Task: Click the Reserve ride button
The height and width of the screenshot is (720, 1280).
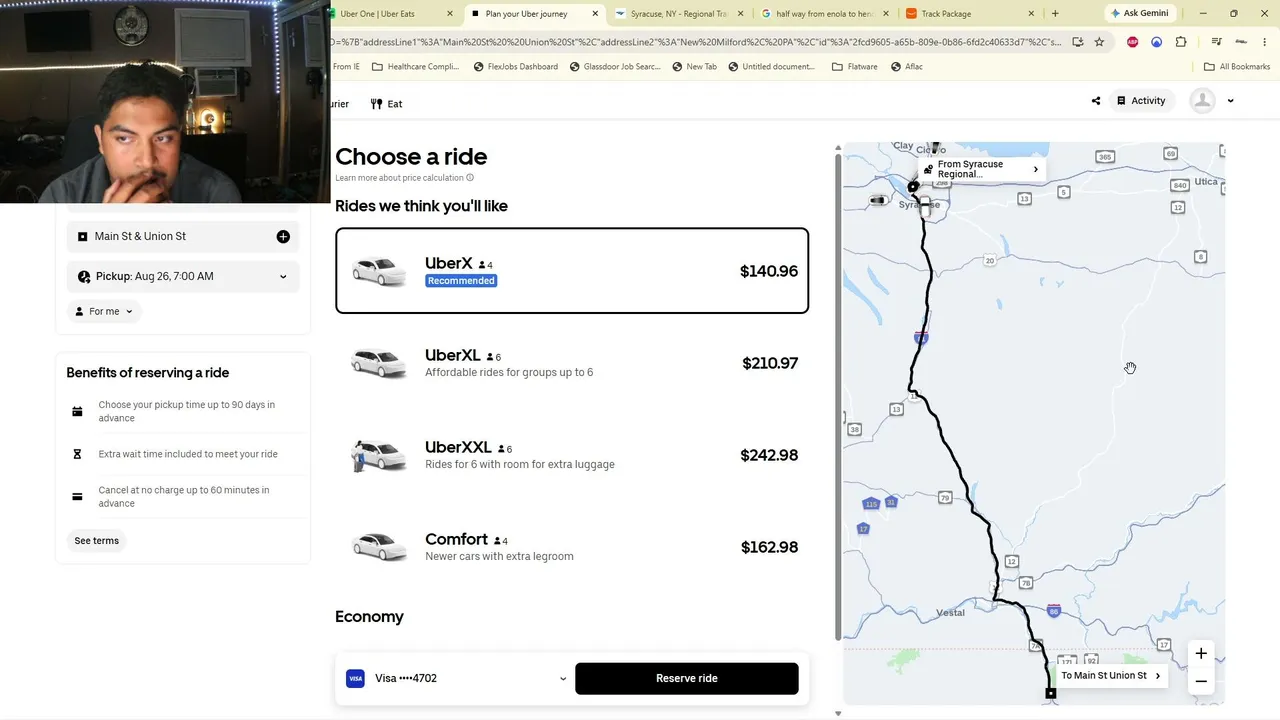Action: click(687, 678)
